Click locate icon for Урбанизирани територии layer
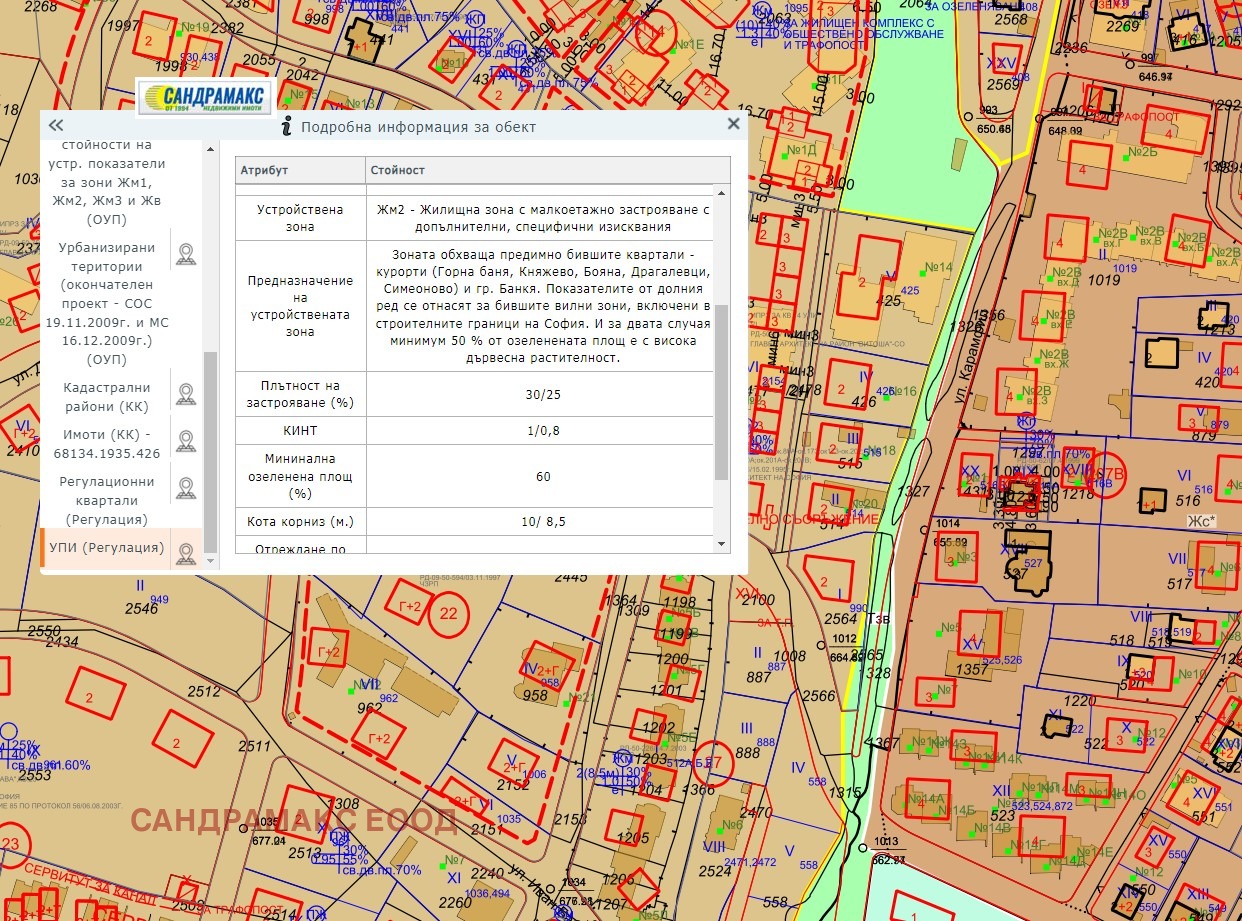This screenshot has height=921, width=1242. click(185, 254)
